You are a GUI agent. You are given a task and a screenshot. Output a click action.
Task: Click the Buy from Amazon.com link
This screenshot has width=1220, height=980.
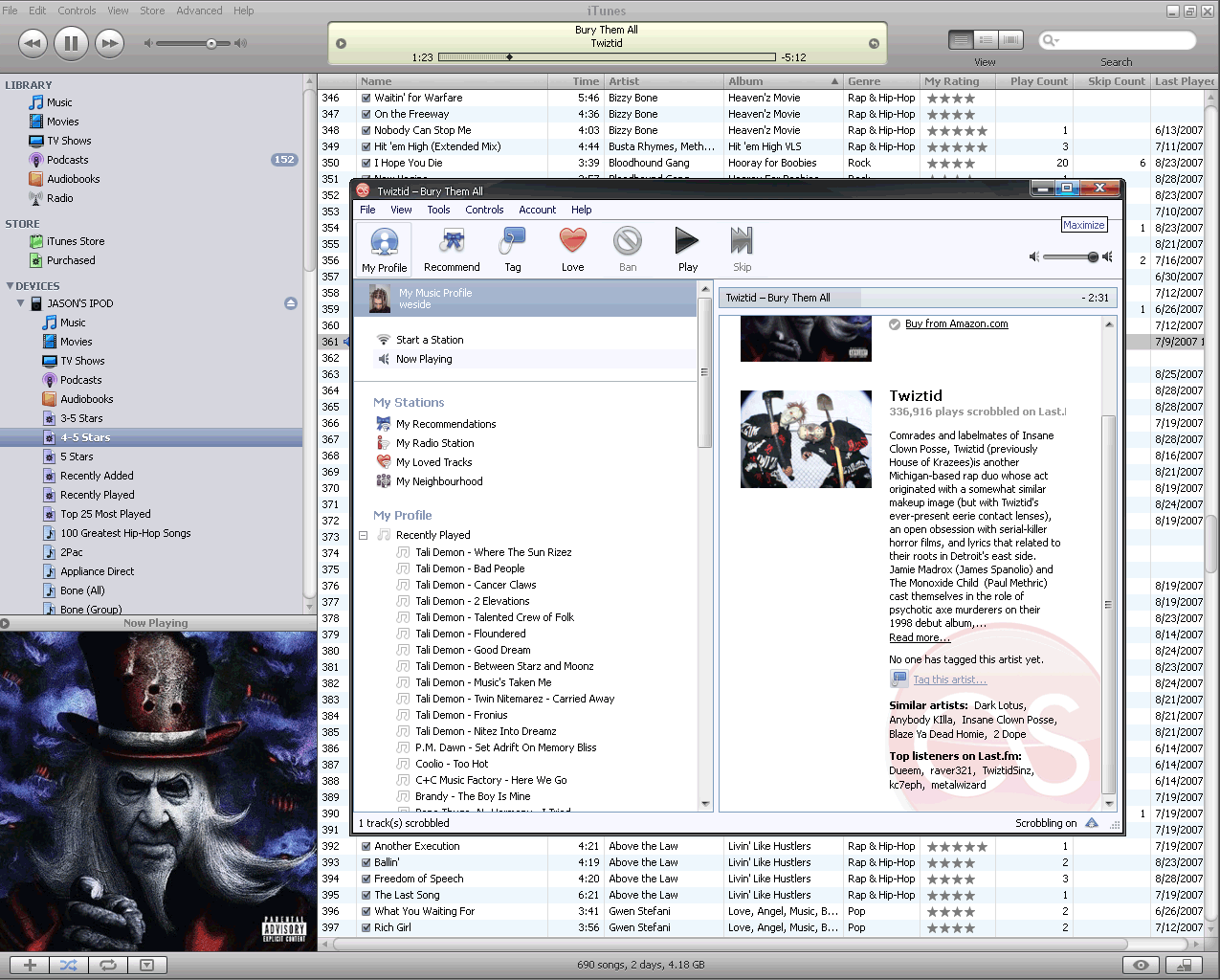pyautogui.click(x=956, y=323)
